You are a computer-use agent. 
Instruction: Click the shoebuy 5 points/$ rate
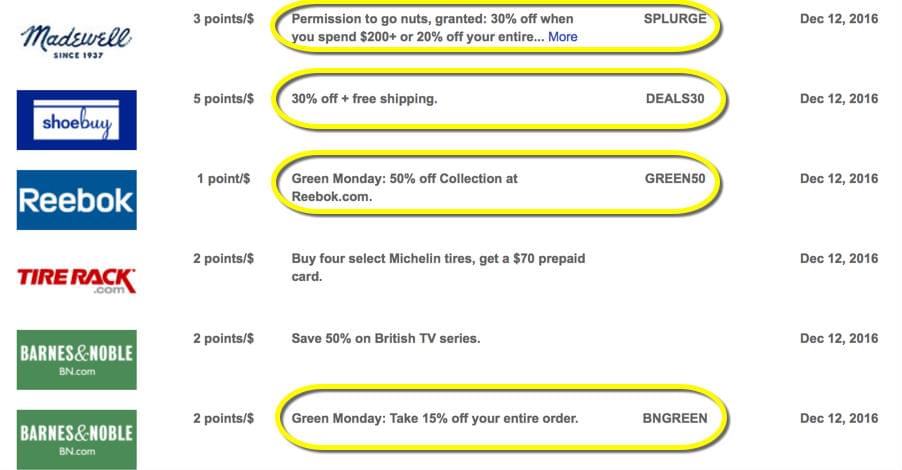pos(223,99)
